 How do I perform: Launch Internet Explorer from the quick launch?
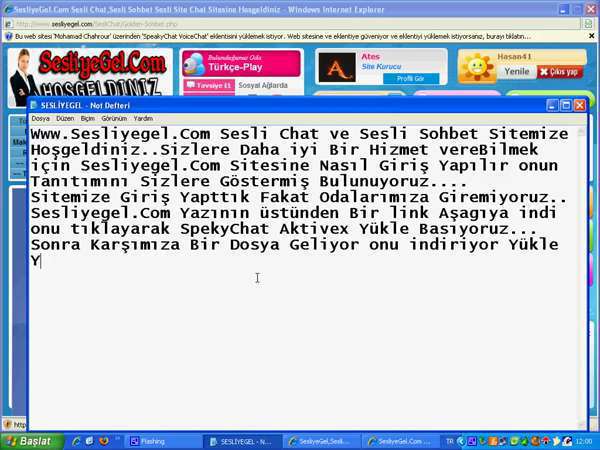76,441
